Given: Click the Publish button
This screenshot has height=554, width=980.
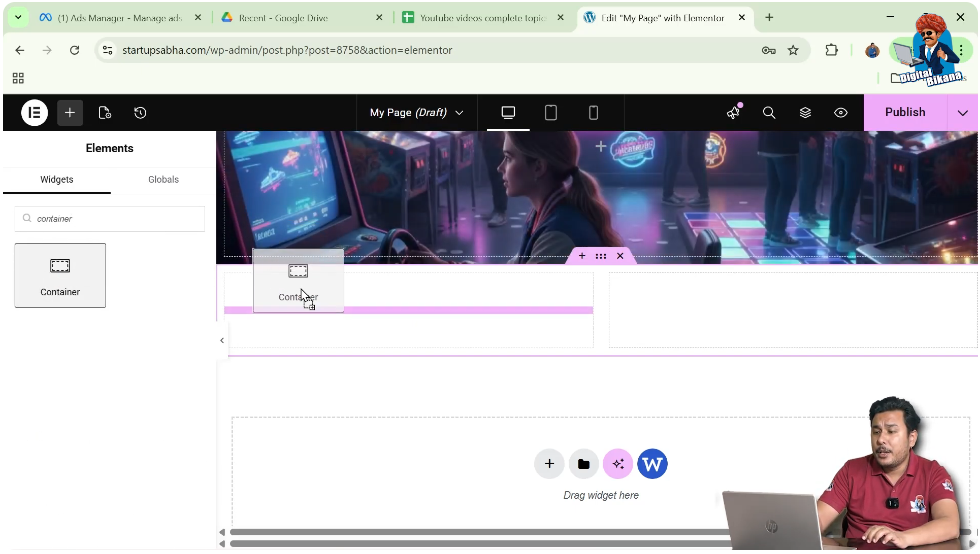Looking at the screenshot, I should point(905,113).
